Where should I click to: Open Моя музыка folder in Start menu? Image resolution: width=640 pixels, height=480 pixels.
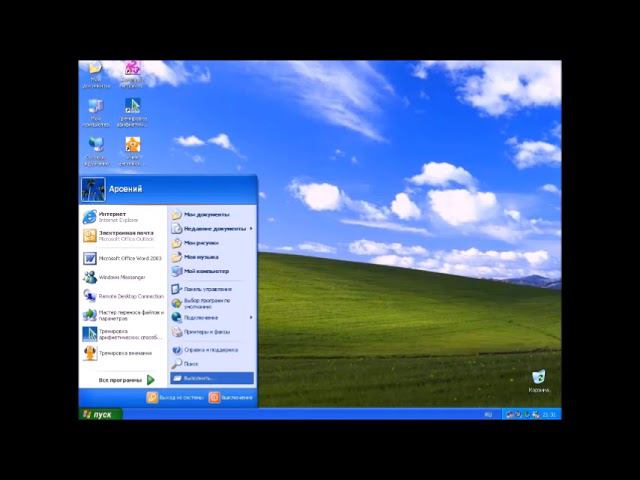point(212,257)
